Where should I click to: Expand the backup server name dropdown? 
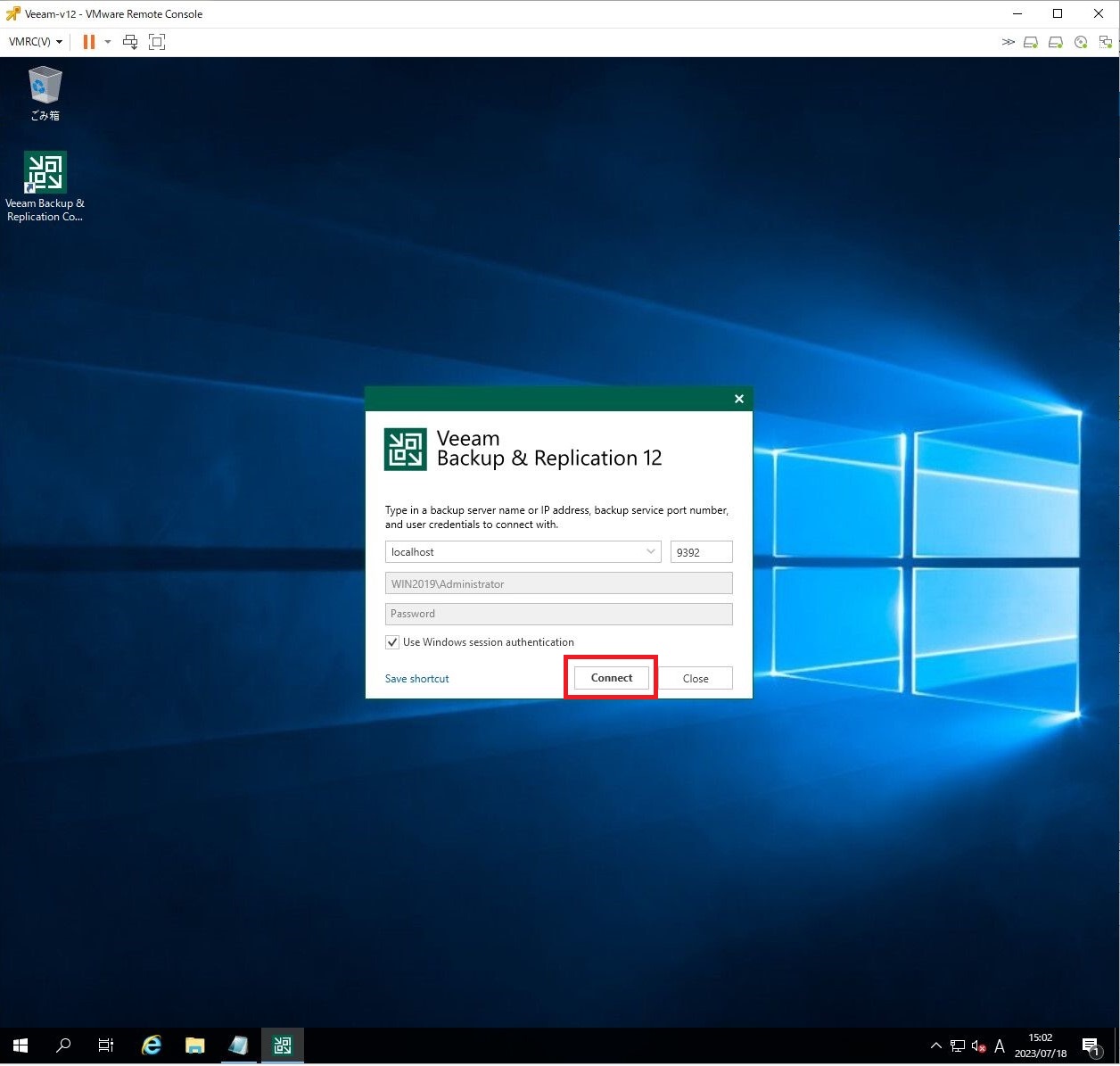tap(651, 552)
